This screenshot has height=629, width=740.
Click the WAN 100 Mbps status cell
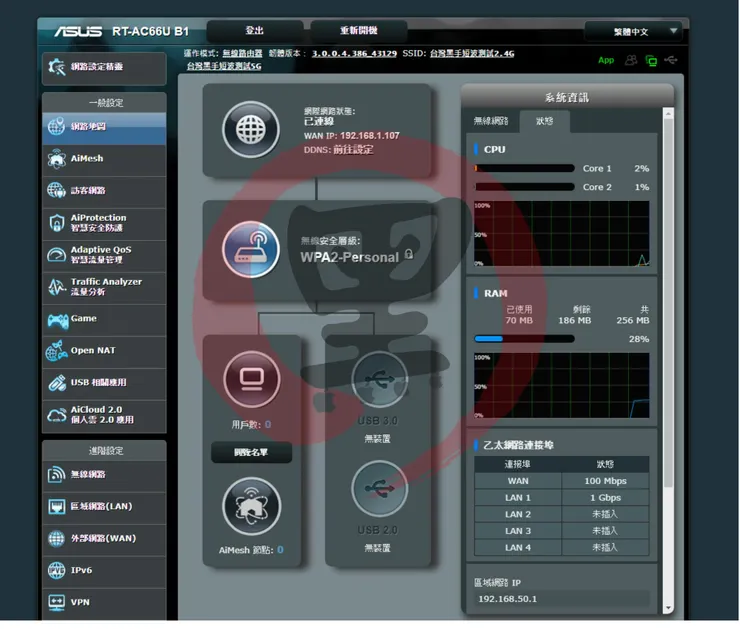pyautogui.click(x=605, y=481)
